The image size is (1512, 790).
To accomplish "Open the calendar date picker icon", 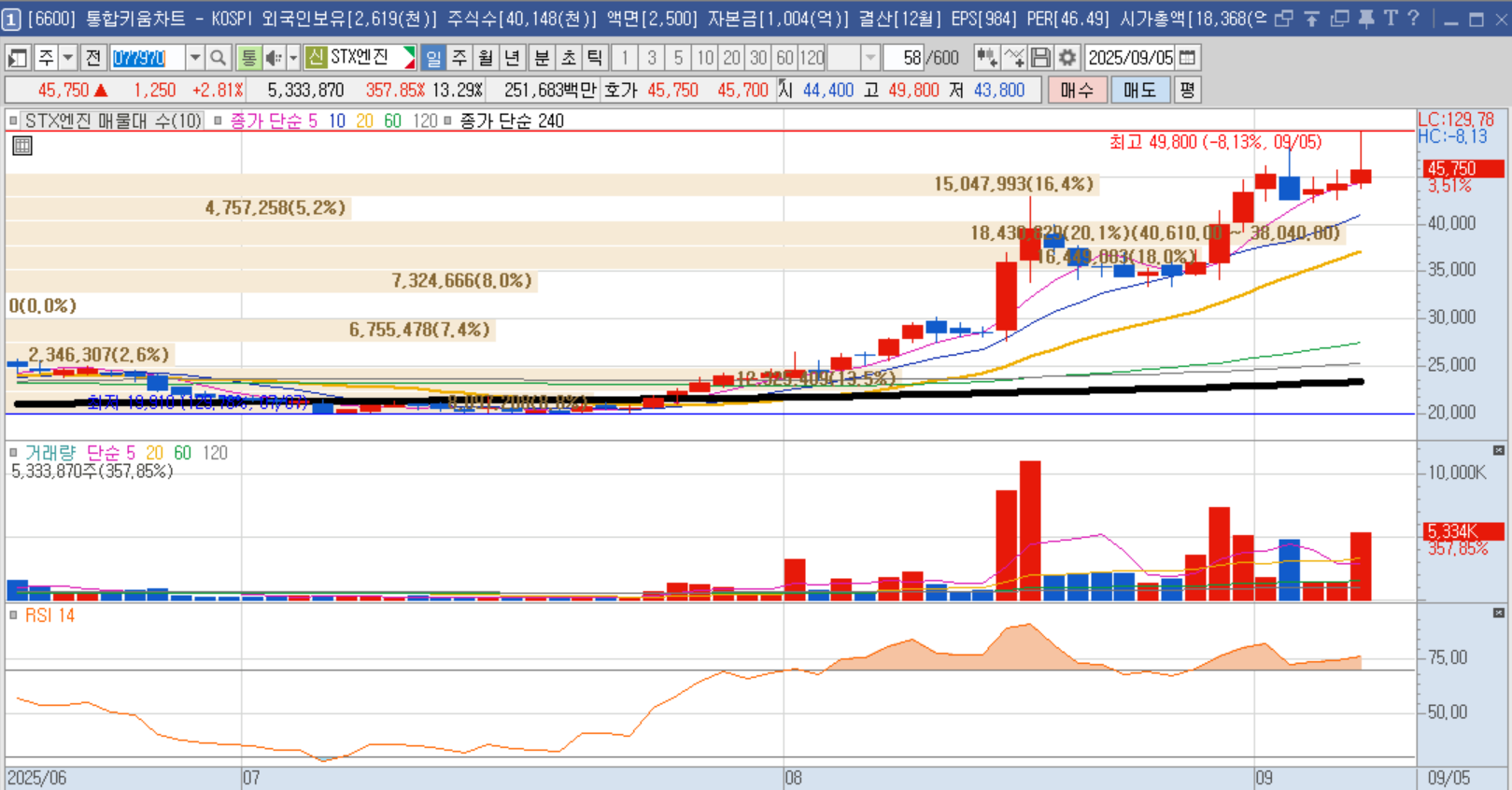I will (1187, 58).
